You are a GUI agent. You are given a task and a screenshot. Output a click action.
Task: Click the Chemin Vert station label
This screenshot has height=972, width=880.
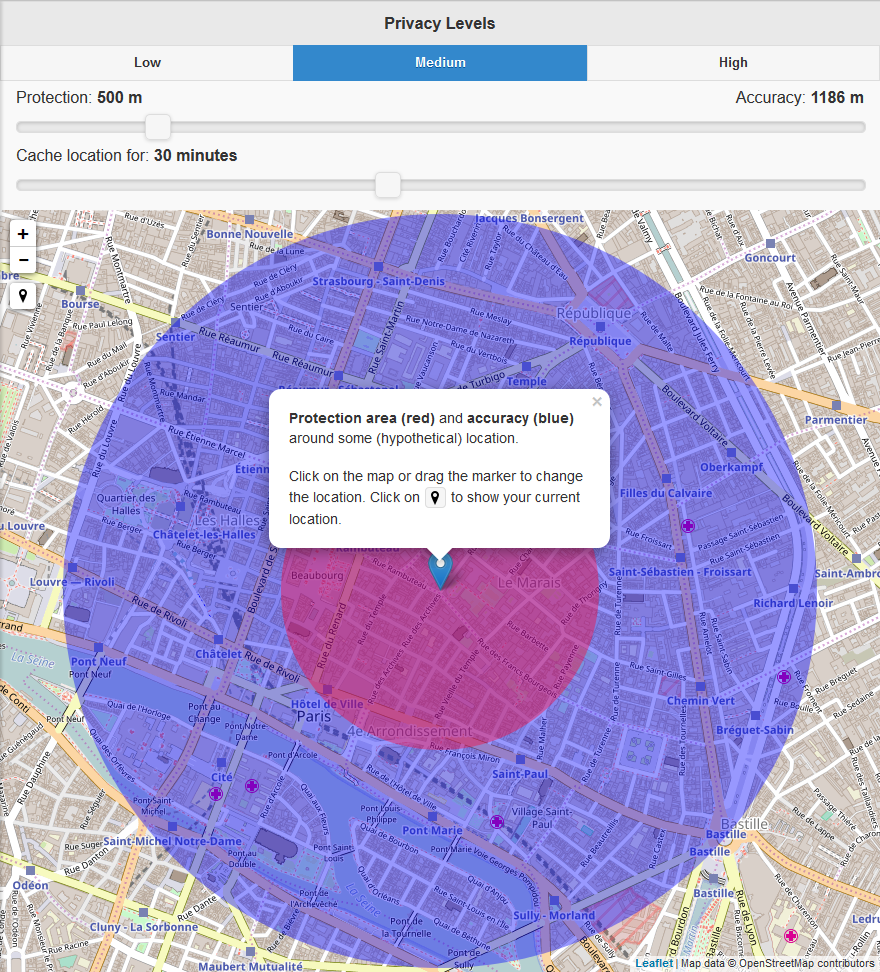tap(700, 700)
